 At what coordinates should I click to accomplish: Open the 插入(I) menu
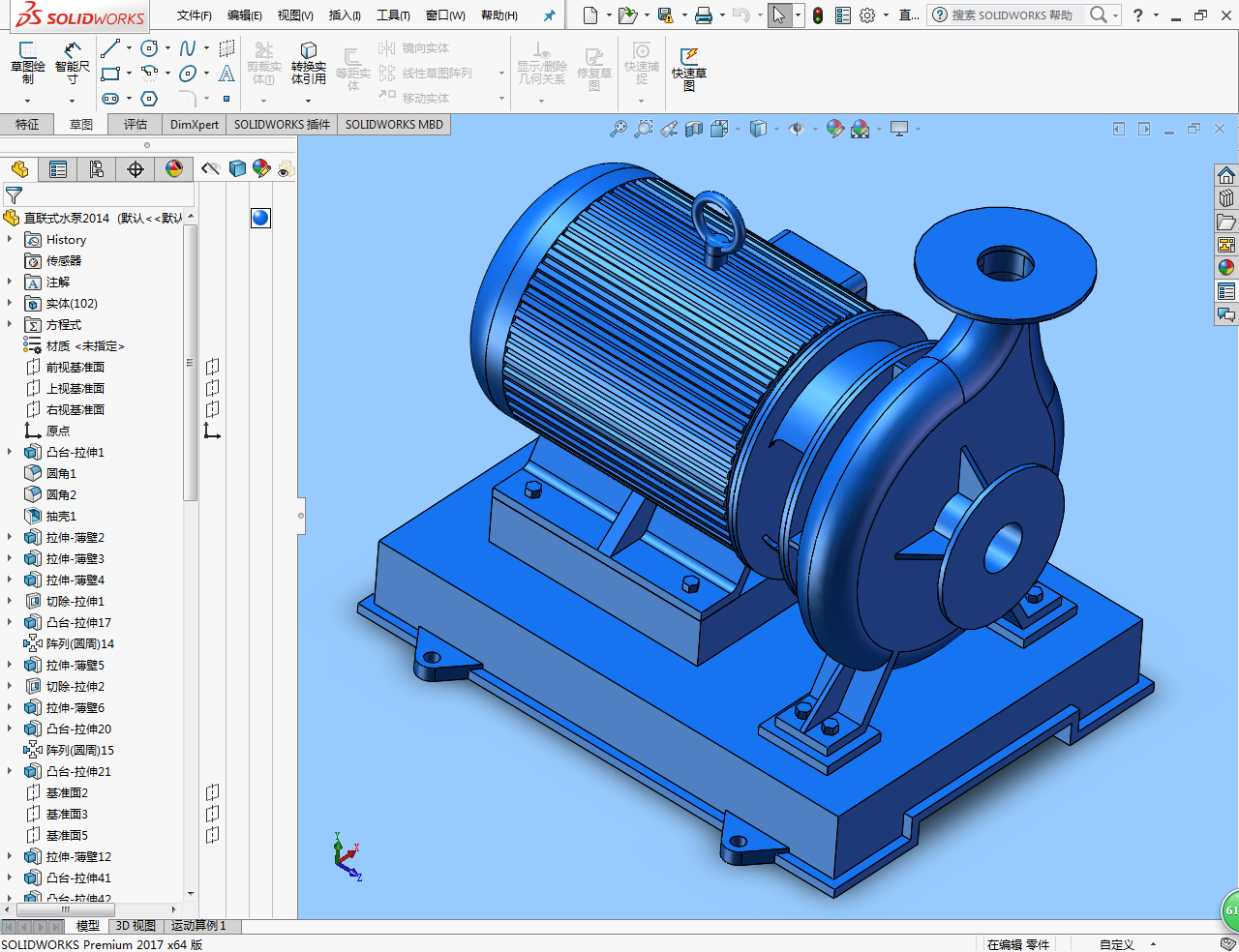click(345, 15)
